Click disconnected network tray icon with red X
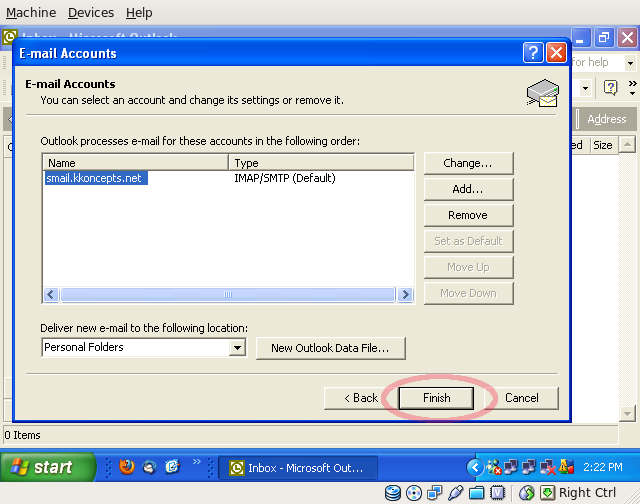 tap(548, 467)
